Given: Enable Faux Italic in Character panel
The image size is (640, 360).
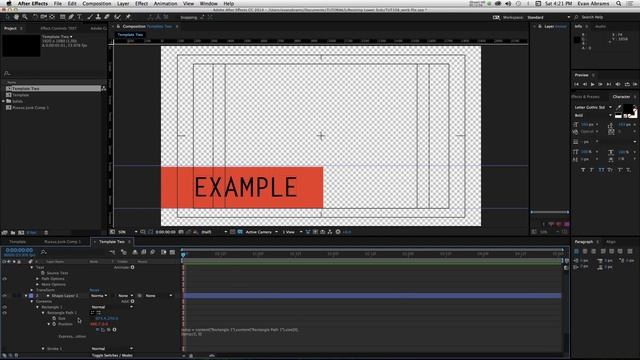Looking at the screenshot, I should (x=591, y=170).
